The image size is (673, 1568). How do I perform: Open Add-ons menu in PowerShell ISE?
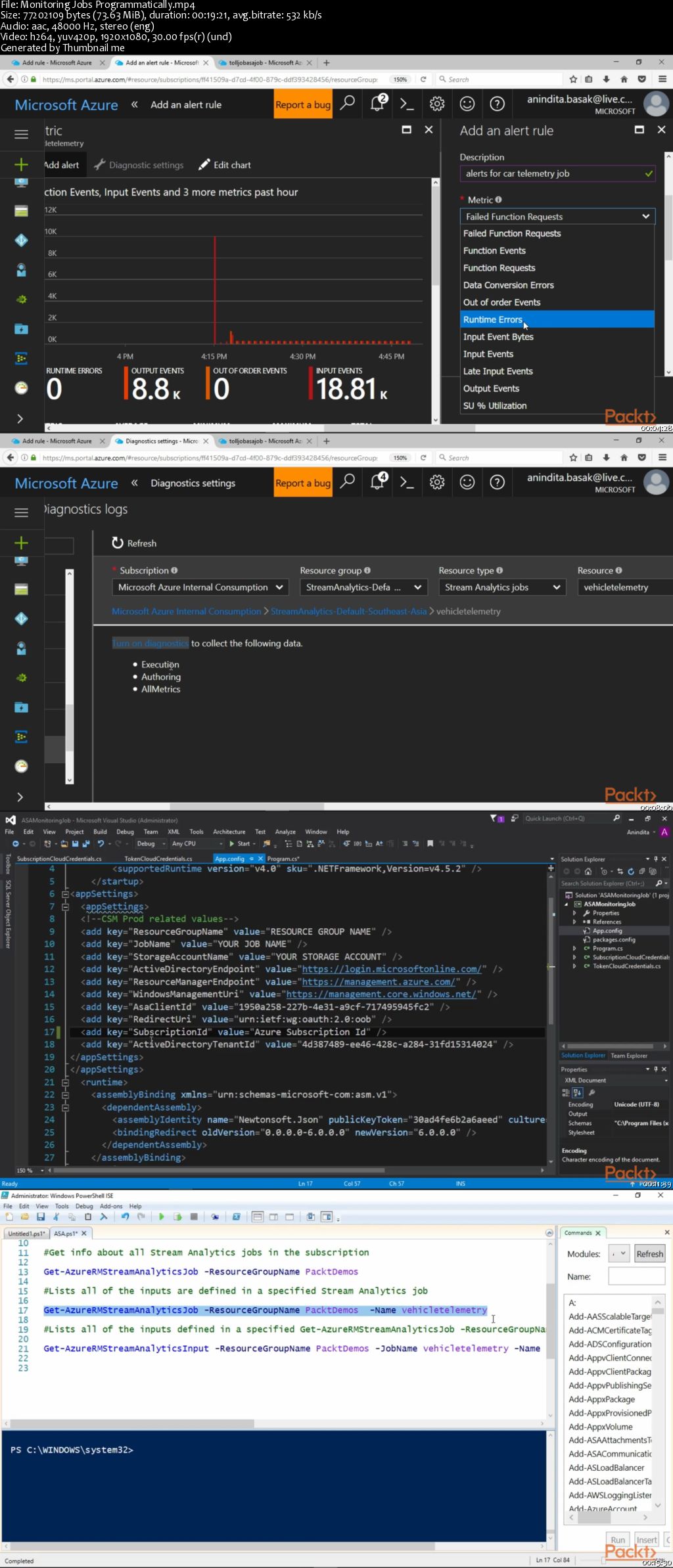(x=111, y=1206)
